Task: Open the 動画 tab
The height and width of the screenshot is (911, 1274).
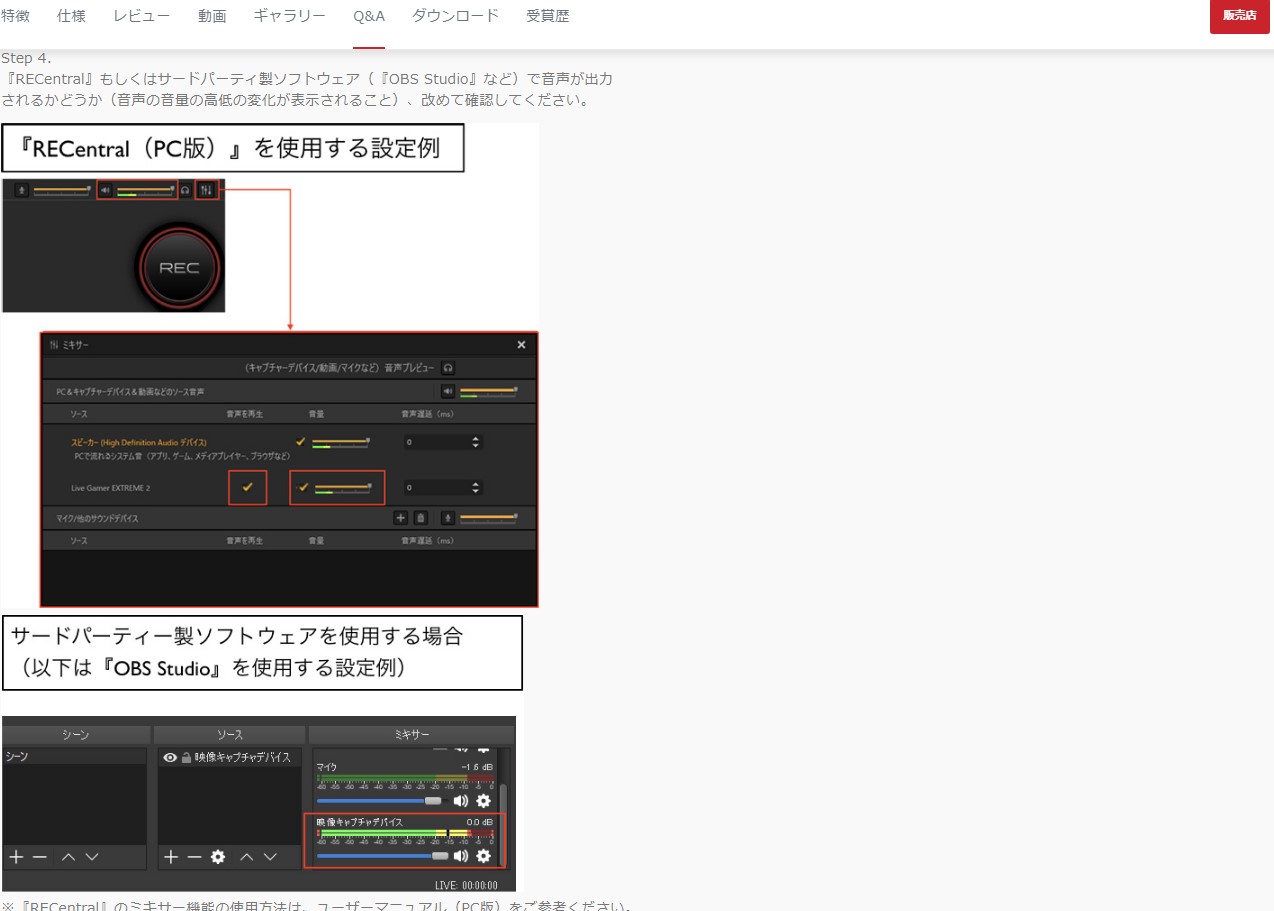Action: coord(212,16)
